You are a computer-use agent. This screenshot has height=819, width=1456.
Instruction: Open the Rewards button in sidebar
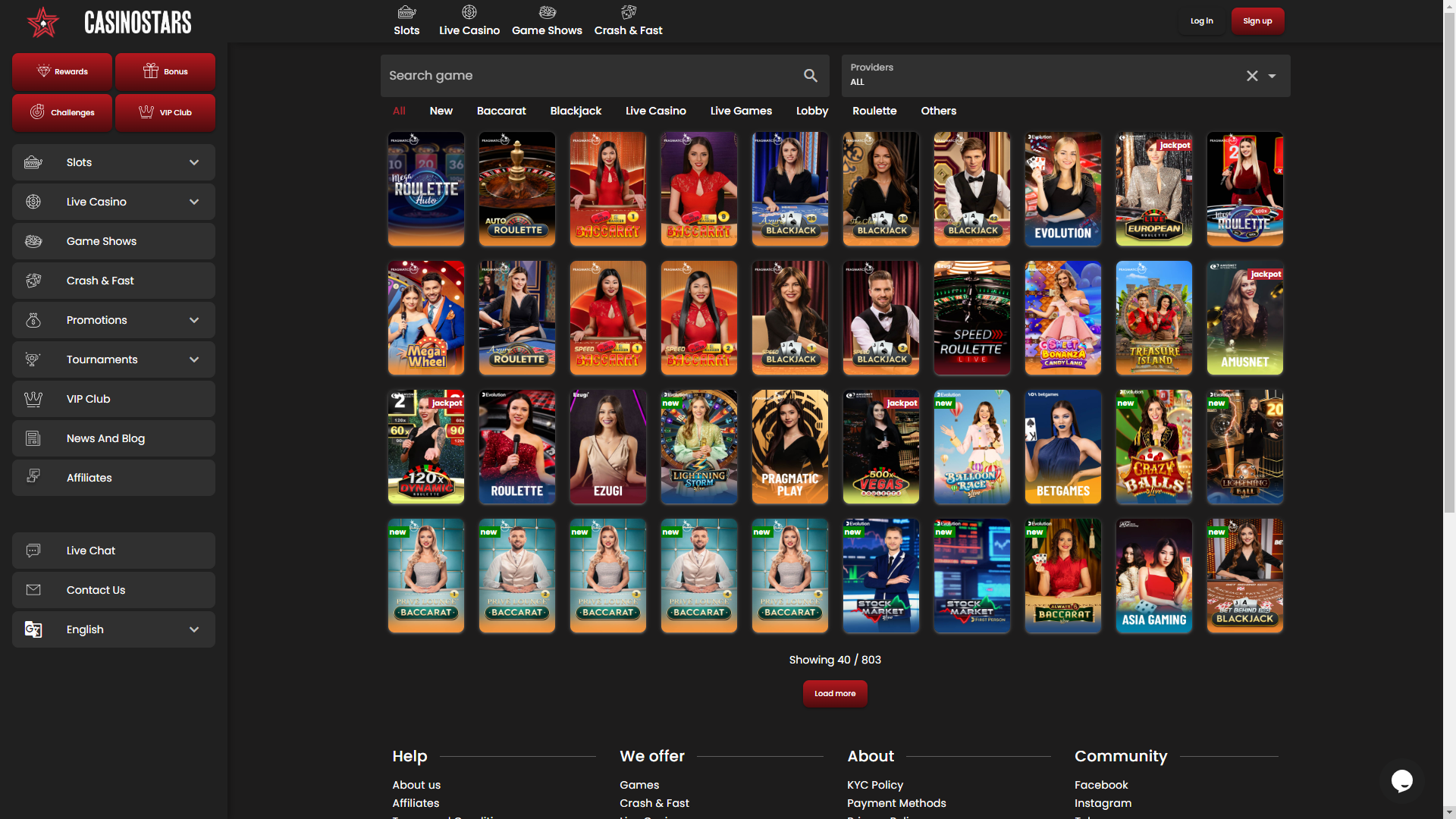(62, 72)
